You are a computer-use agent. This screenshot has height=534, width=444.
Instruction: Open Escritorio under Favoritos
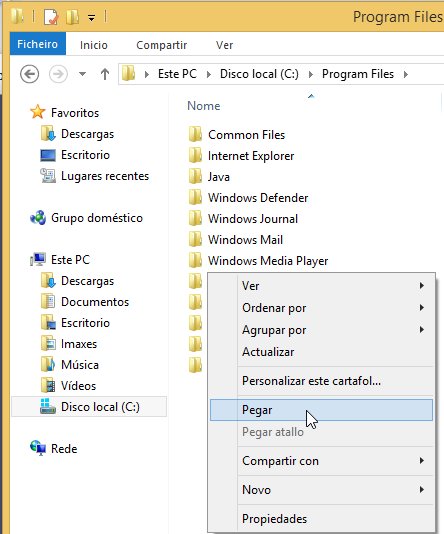(x=85, y=155)
